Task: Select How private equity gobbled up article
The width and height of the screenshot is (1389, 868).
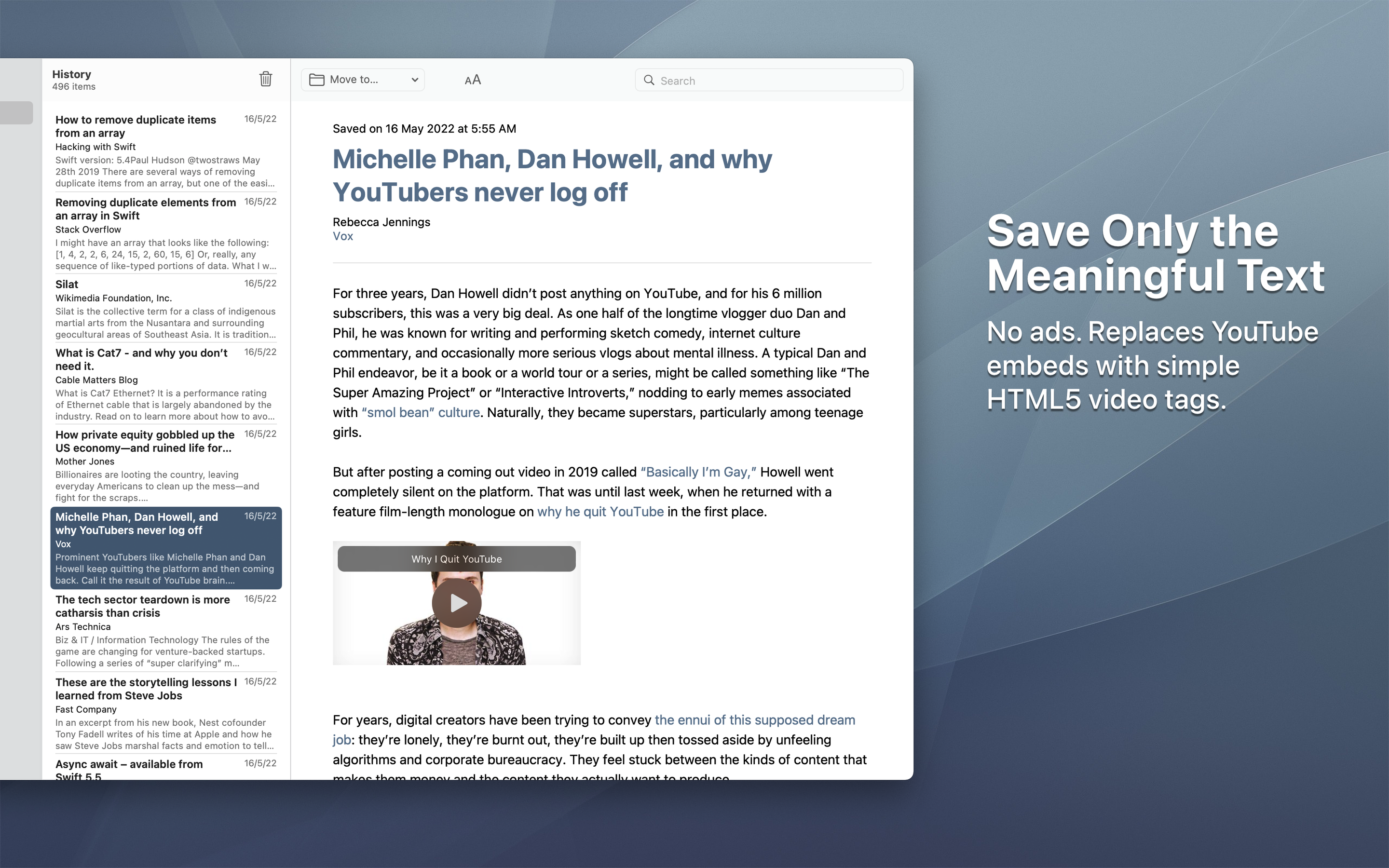Action: click(x=166, y=465)
